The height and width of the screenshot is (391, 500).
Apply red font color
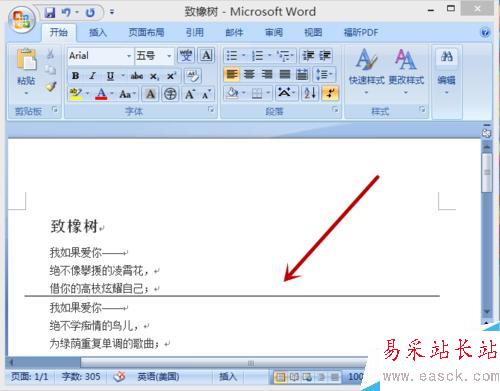(x=101, y=94)
